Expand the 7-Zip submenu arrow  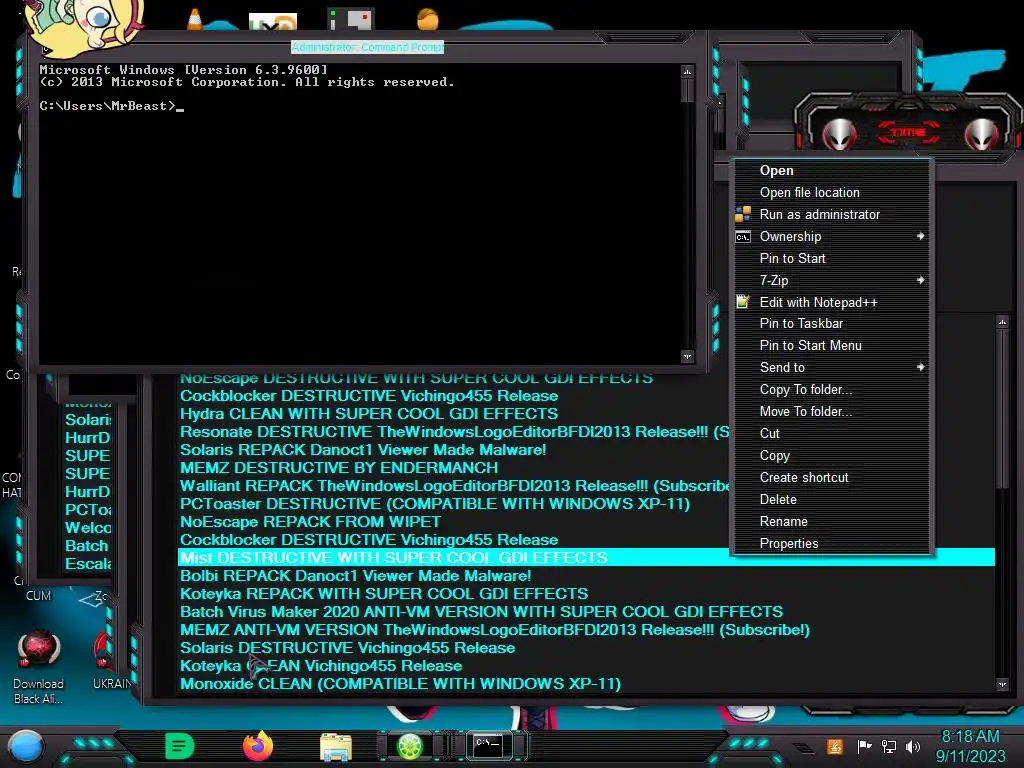click(920, 280)
